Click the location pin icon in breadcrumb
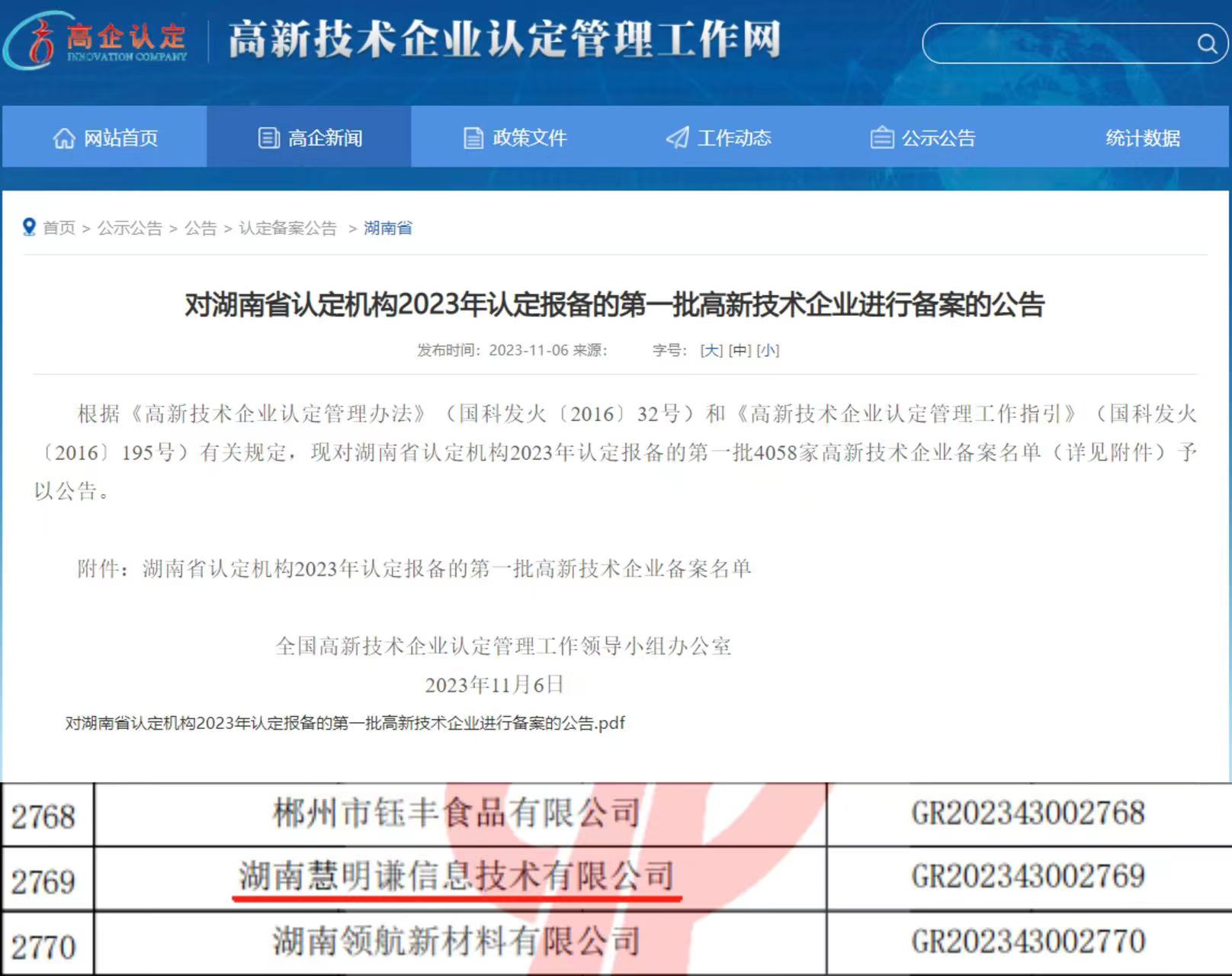Image resolution: width=1232 pixels, height=976 pixels. (29, 227)
